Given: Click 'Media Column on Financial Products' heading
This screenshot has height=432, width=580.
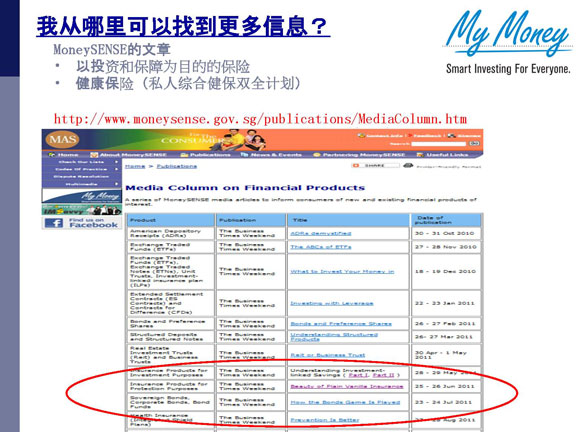Looking at the screenshot, I should click(x=245, y=188).
